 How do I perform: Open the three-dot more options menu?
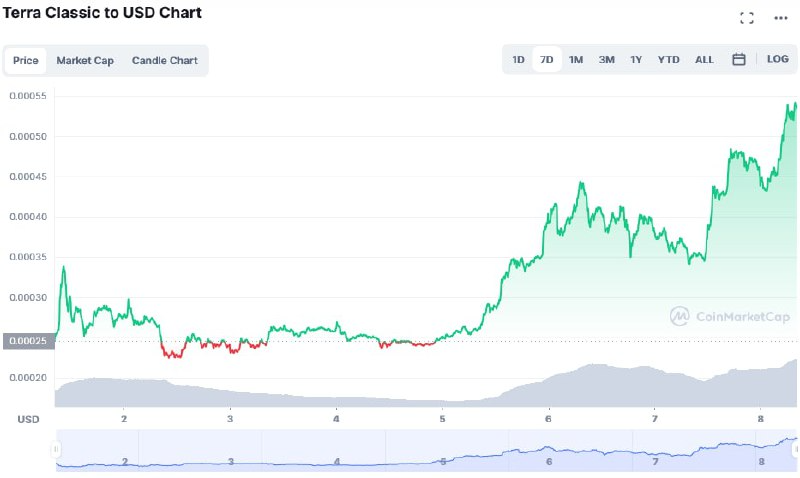[781, 18]
